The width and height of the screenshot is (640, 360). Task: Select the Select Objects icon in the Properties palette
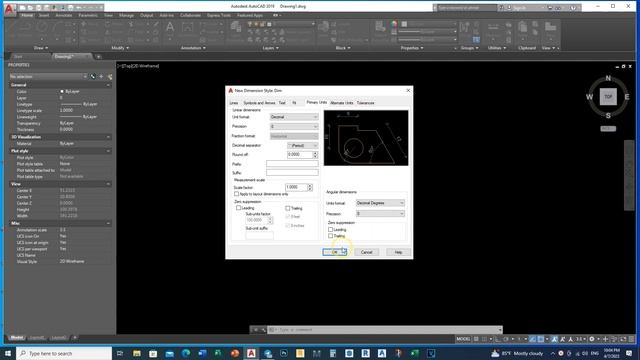tap(101, 76)
